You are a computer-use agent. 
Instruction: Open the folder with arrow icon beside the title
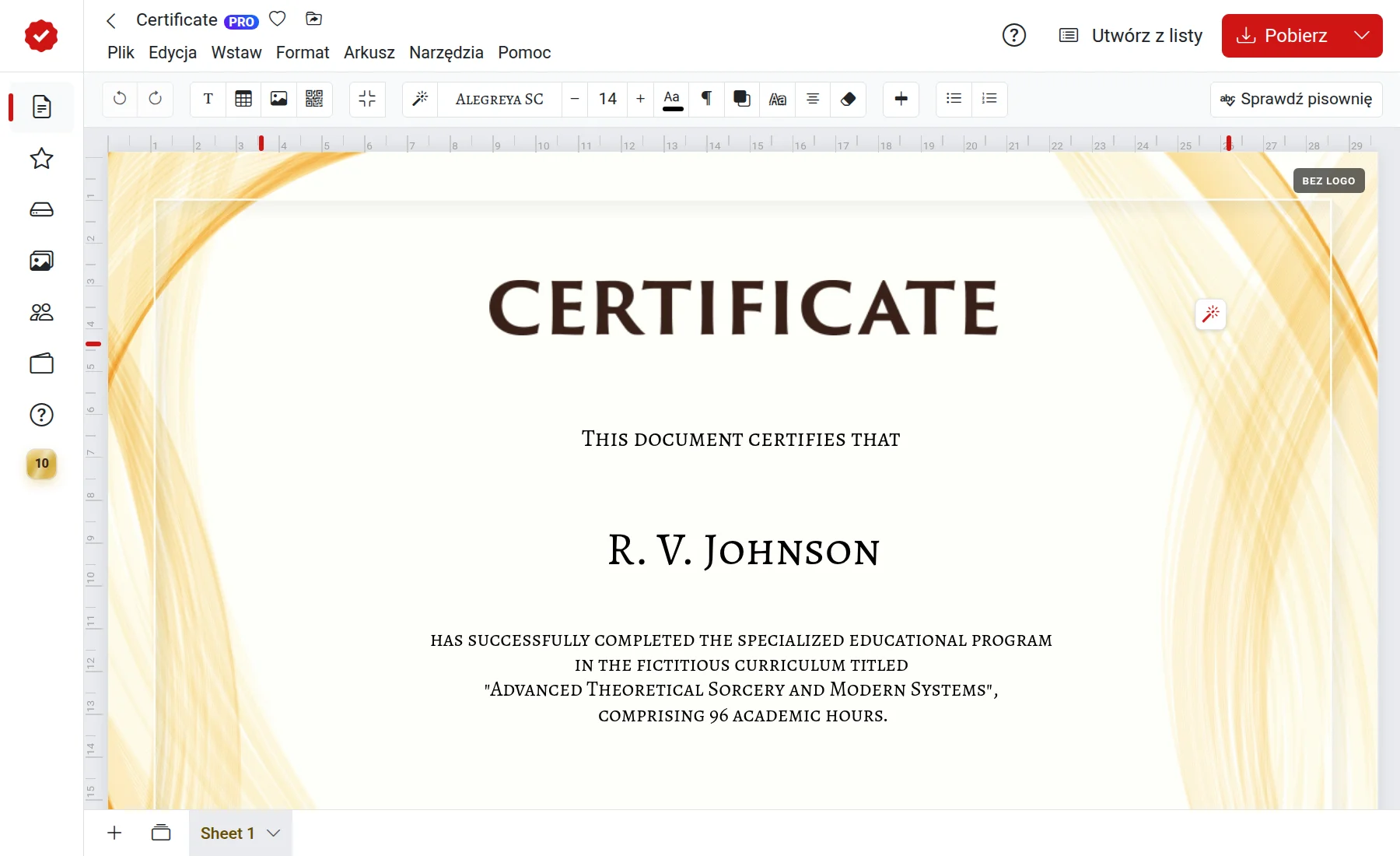(314, 19)
